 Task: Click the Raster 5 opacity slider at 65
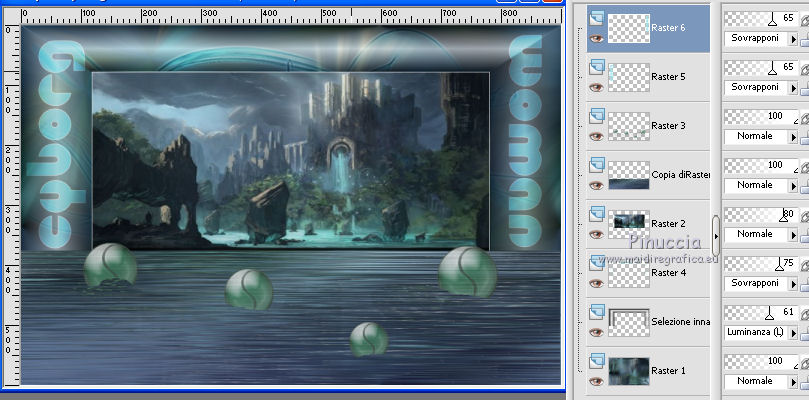761,68
